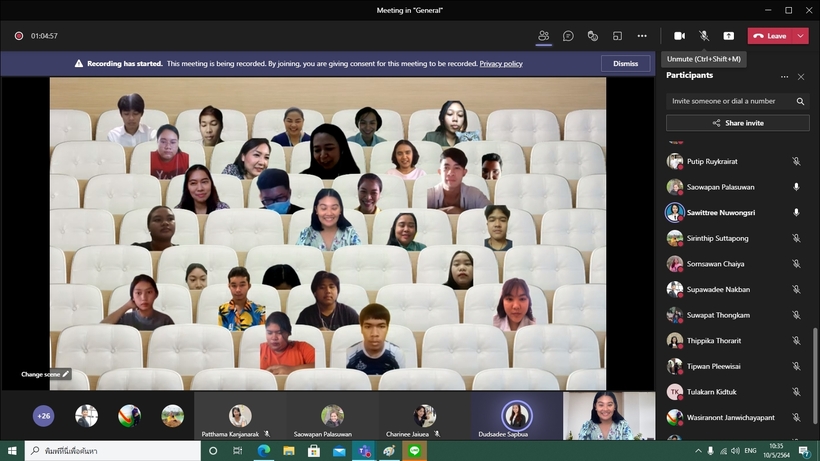Toggle the camera on or off
Viewport: 820px width, 461px height.
[x=679, y=36]
